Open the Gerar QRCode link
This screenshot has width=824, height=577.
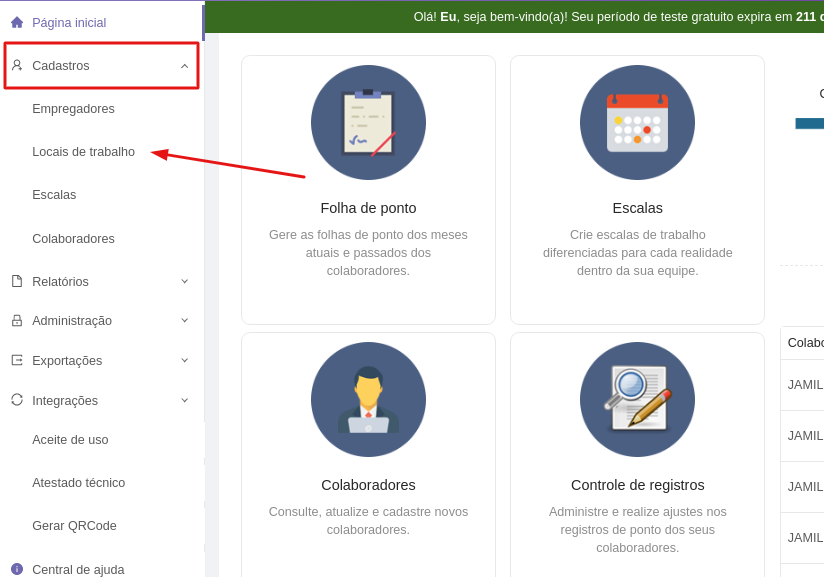click(x=74, y=526)
